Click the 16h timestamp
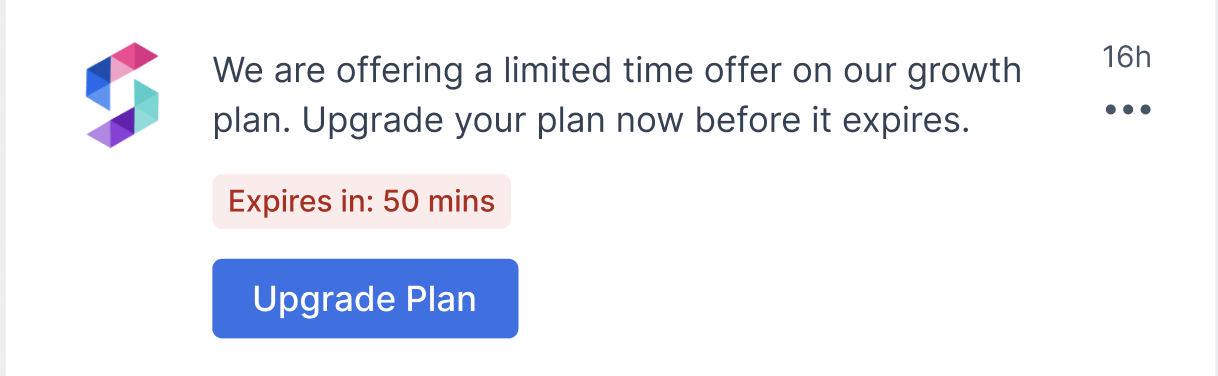The image size is (1218, 376). [x=1127, y=57]
